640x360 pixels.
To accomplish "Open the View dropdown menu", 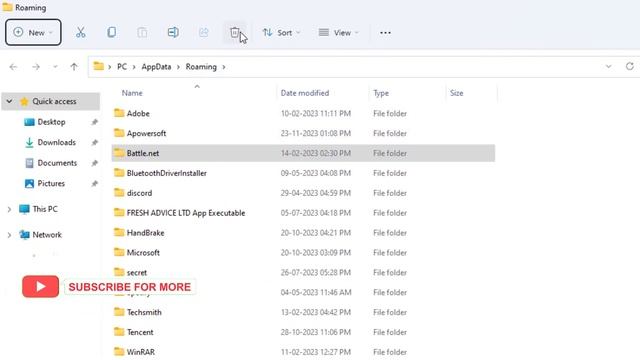I will 339,33.
